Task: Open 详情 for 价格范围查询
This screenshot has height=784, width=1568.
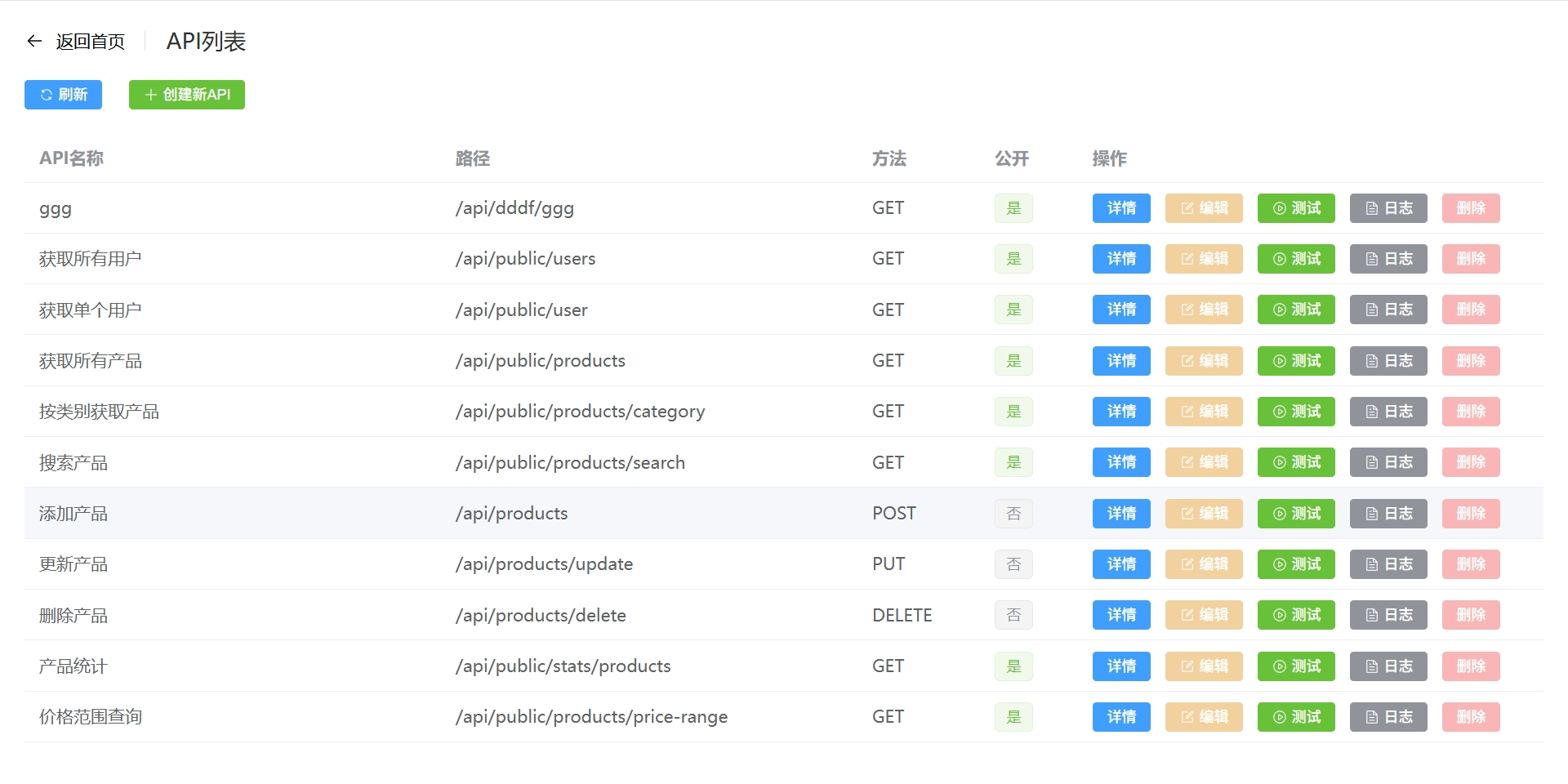Action: coord(1121,717)
